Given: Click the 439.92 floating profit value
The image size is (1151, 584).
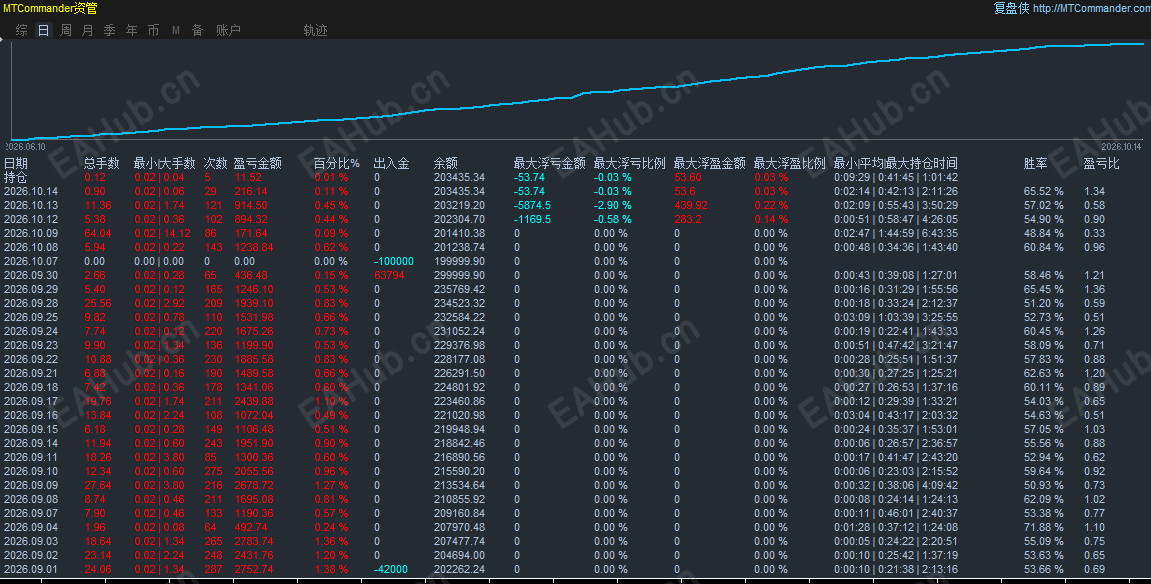Looking at the screenshot, I should click(x=691, y=205).
